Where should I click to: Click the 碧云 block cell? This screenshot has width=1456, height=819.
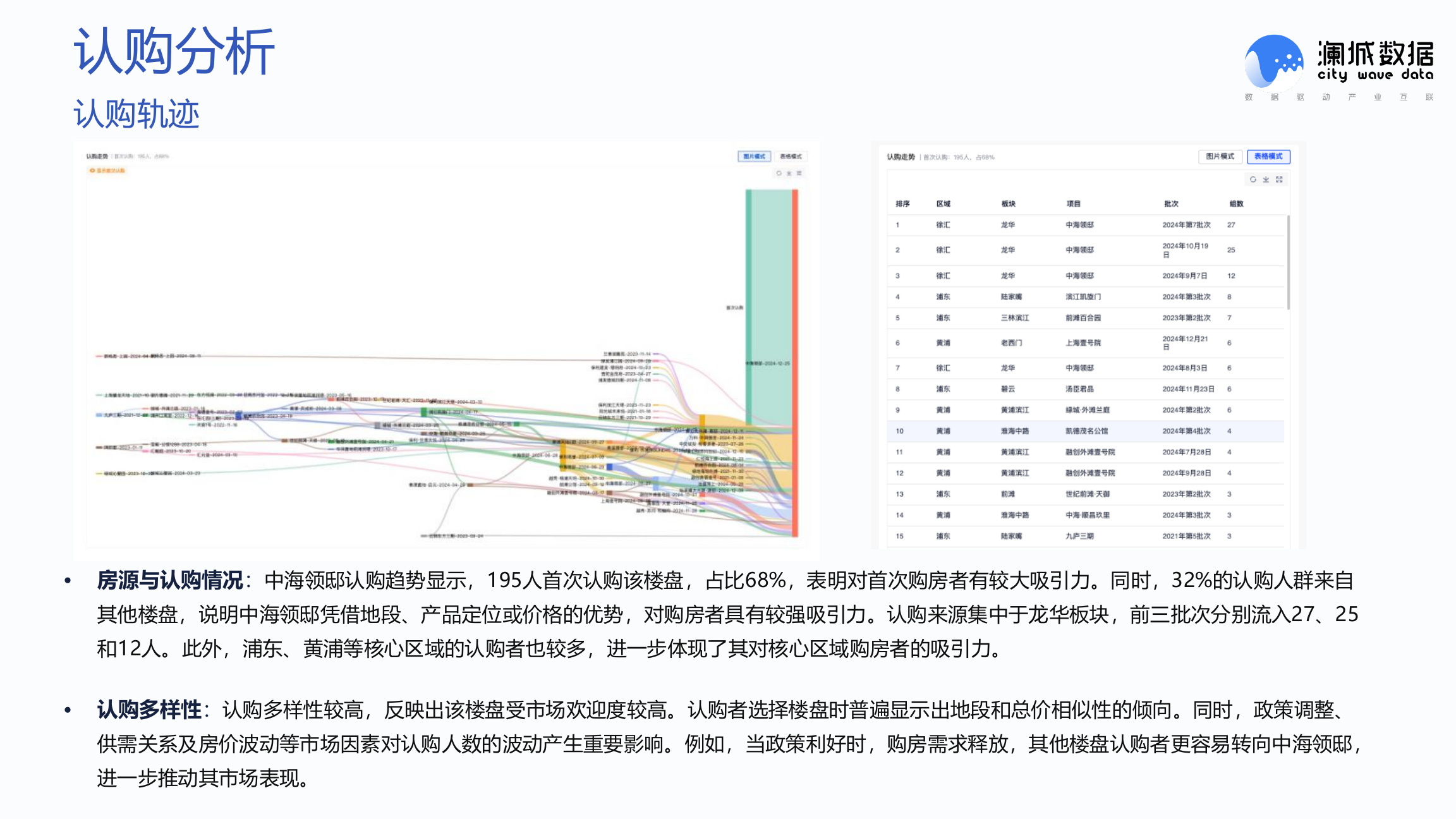tap(1008, 389)
